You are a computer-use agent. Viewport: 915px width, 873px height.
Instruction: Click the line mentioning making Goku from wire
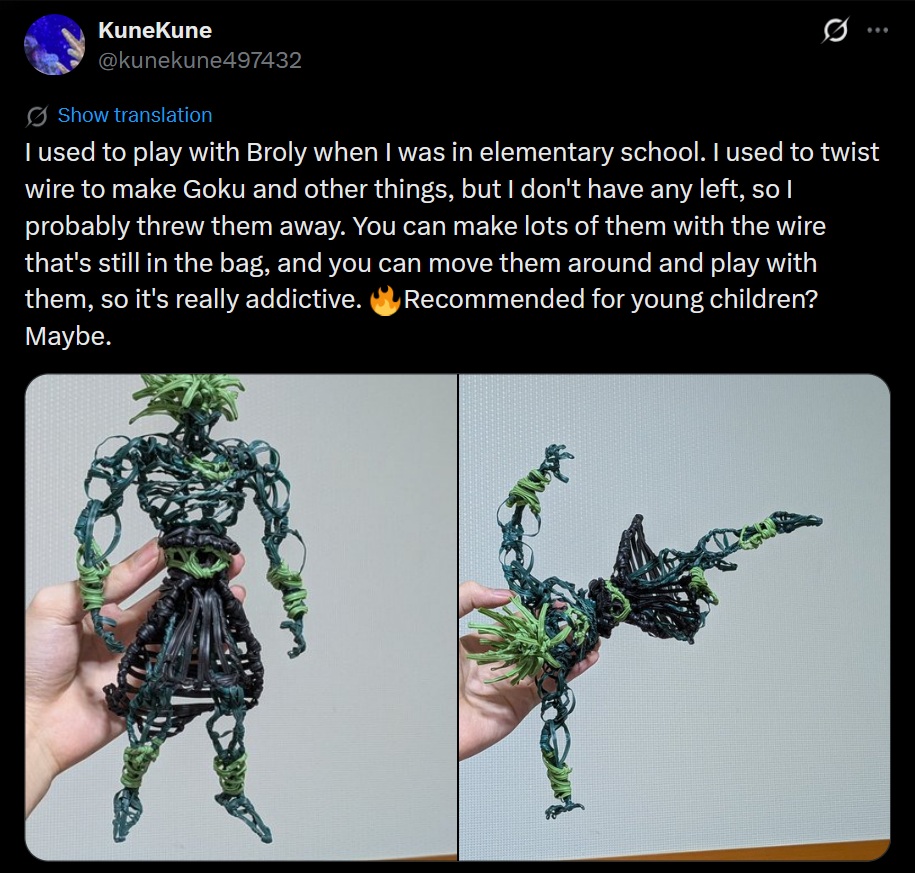click(x=408, y=189)
